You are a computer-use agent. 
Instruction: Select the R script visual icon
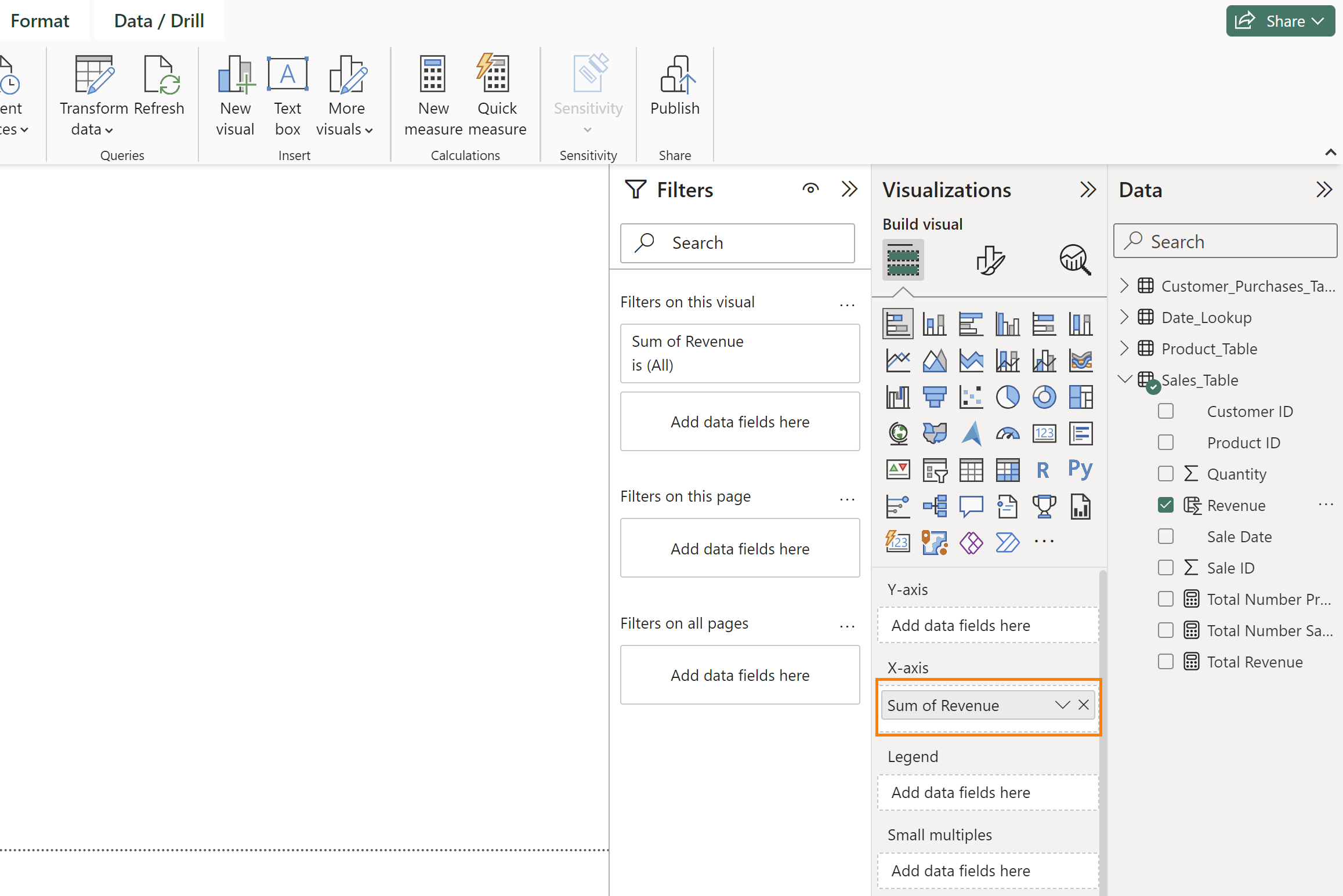tap(1042, 470)
